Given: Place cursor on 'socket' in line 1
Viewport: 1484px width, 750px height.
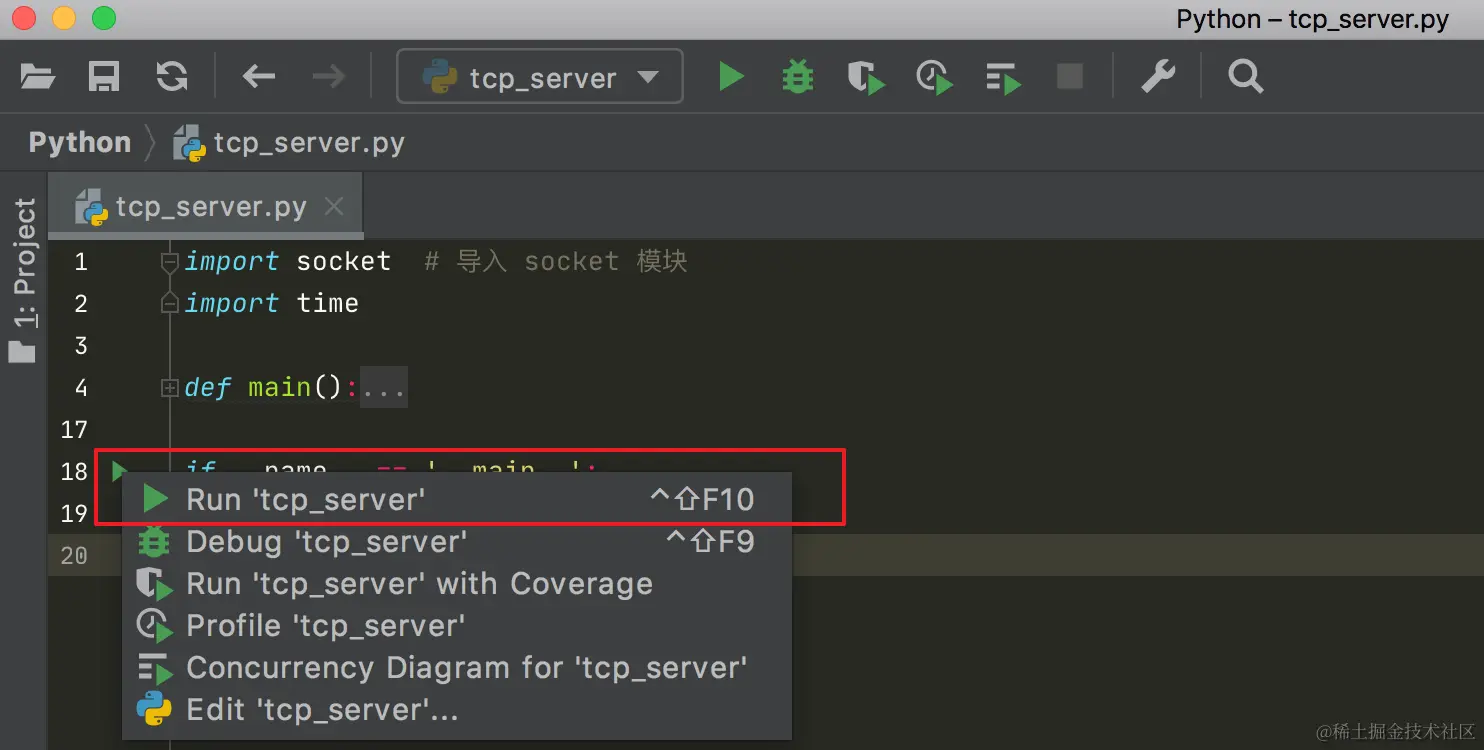Looking at the screenshot, I should point(343,262).
